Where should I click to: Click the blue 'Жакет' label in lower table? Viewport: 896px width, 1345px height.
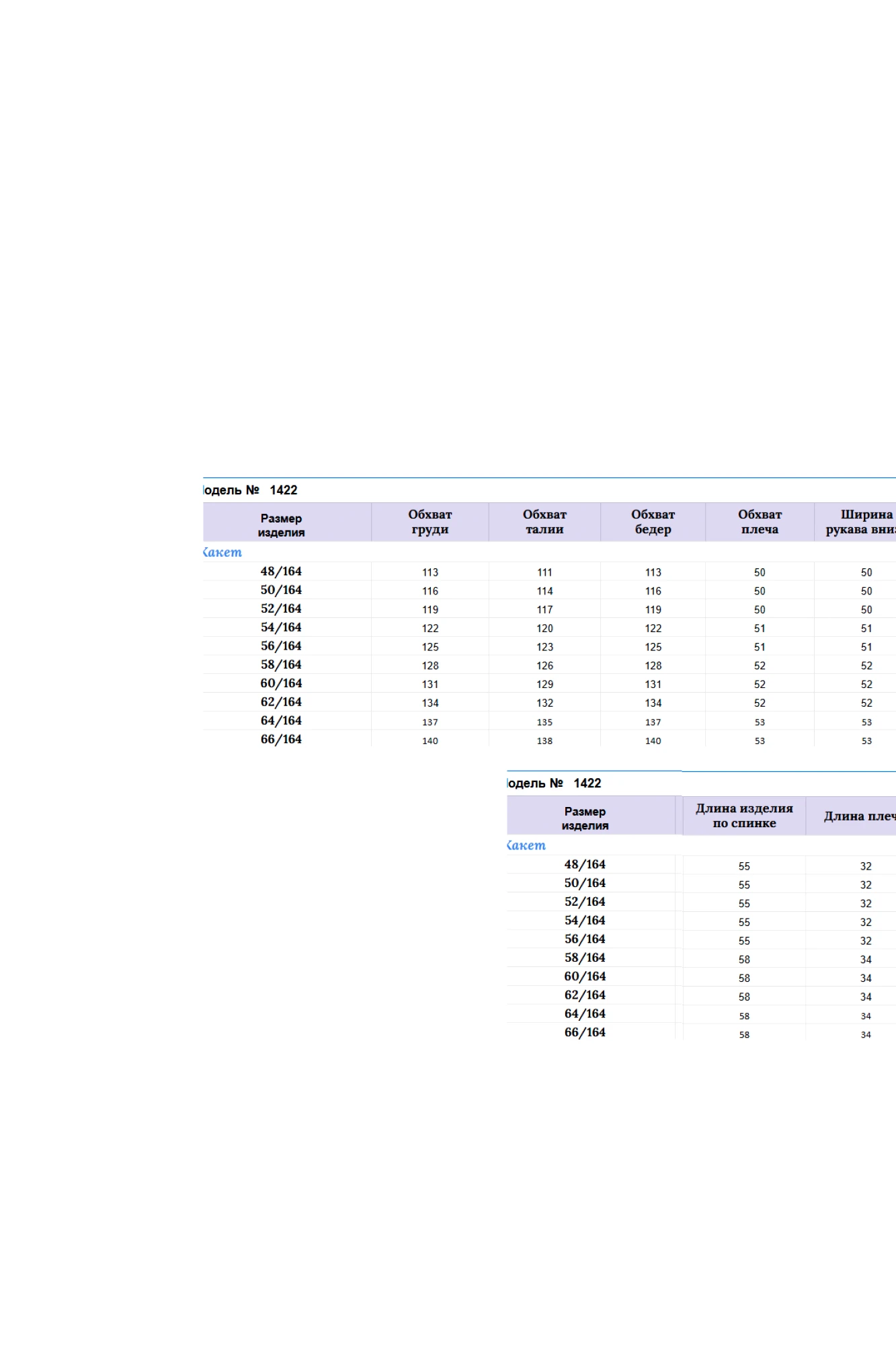pyautogui.click(x=526, y=845)
